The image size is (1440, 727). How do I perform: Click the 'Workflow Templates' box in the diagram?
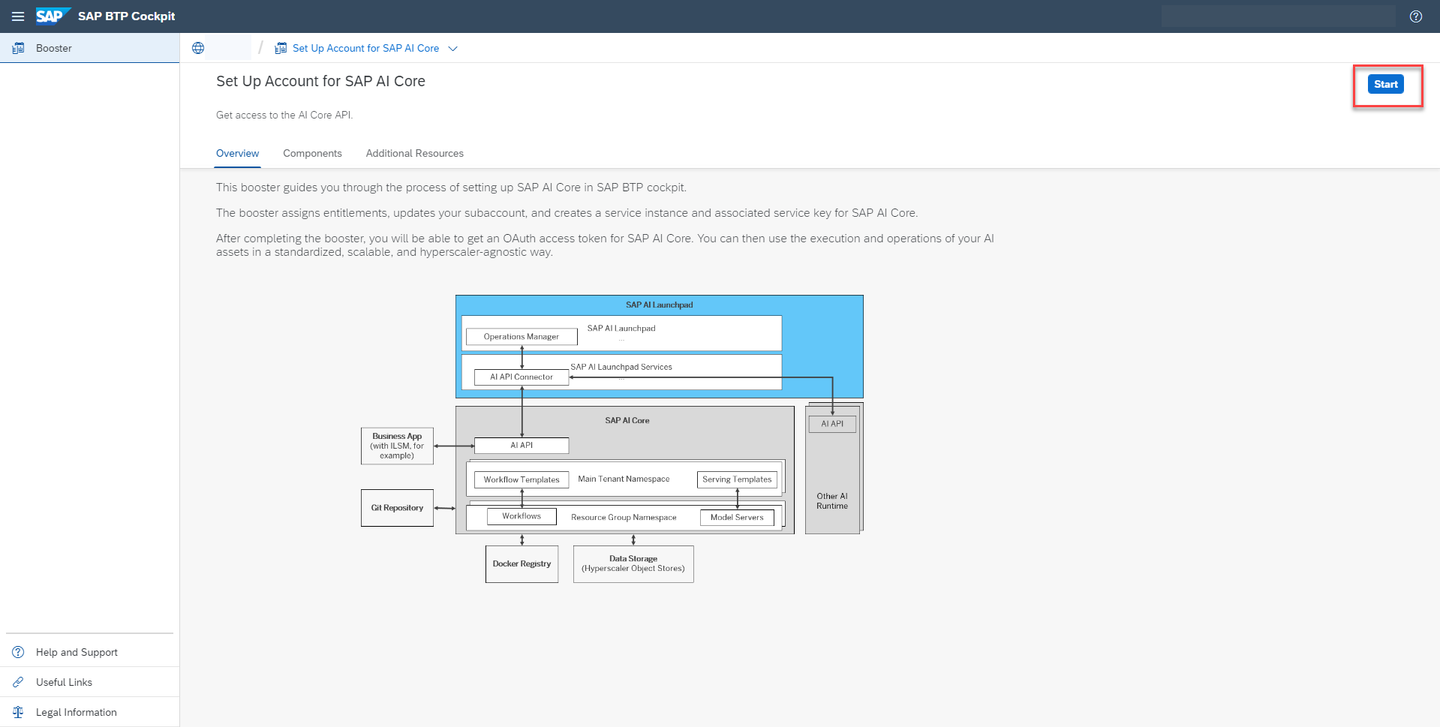521,480
